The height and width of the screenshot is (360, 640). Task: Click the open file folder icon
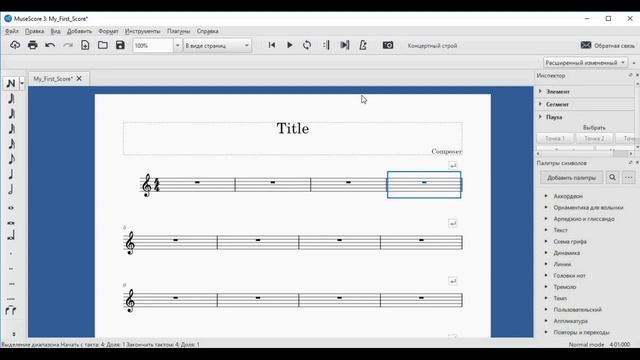tap(102, 45)
